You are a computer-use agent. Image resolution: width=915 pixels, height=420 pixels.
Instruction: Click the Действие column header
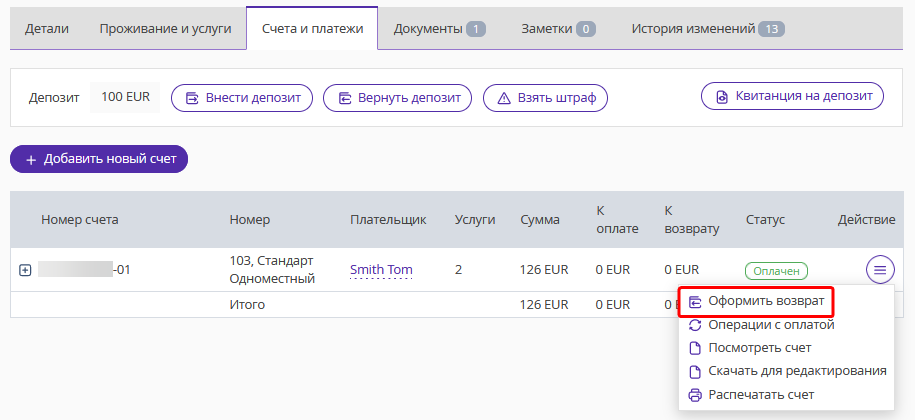click(867, 220)
